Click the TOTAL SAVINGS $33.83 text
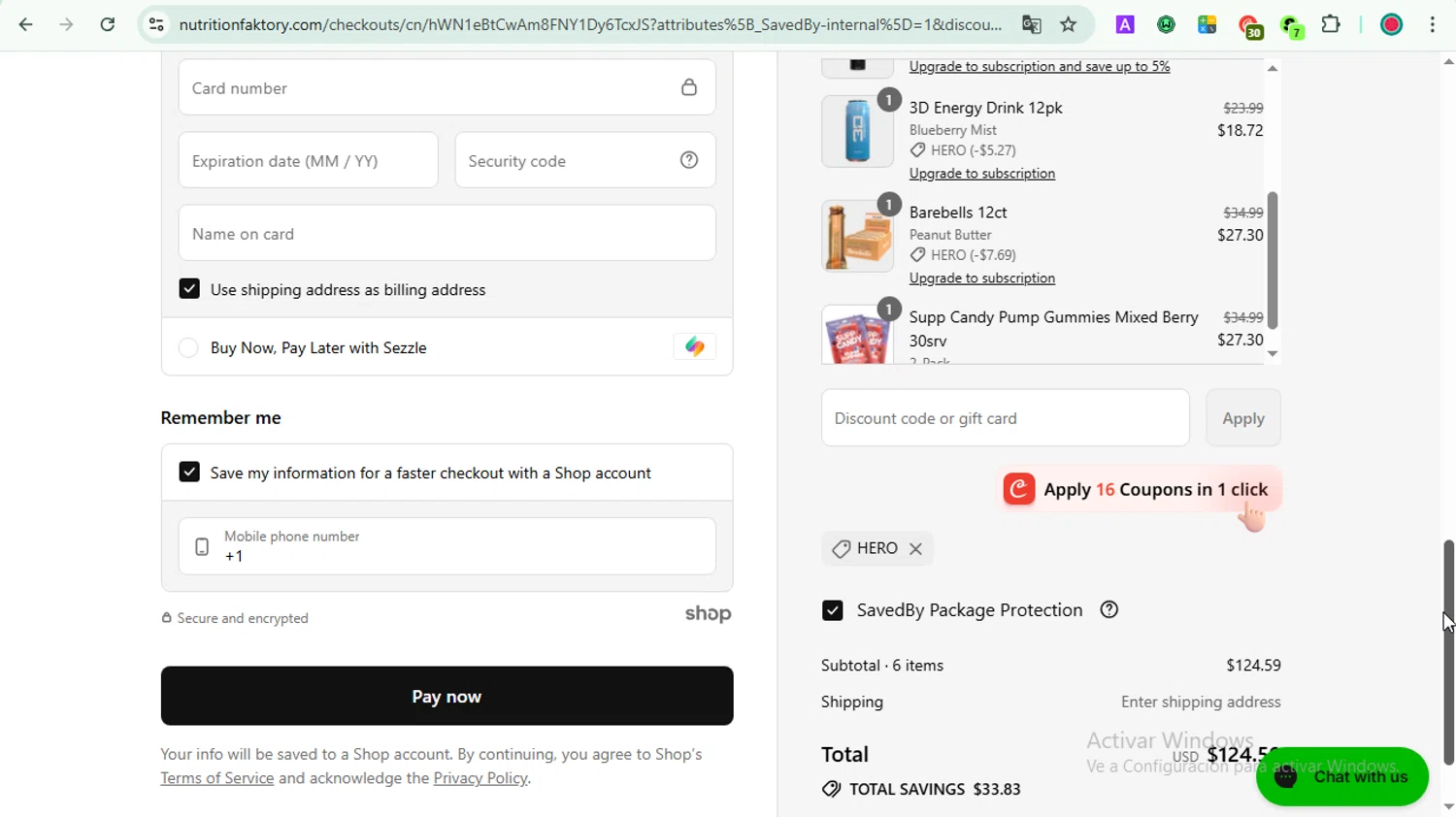Viewport: 1456px width, 817px height. click(935, 789)
